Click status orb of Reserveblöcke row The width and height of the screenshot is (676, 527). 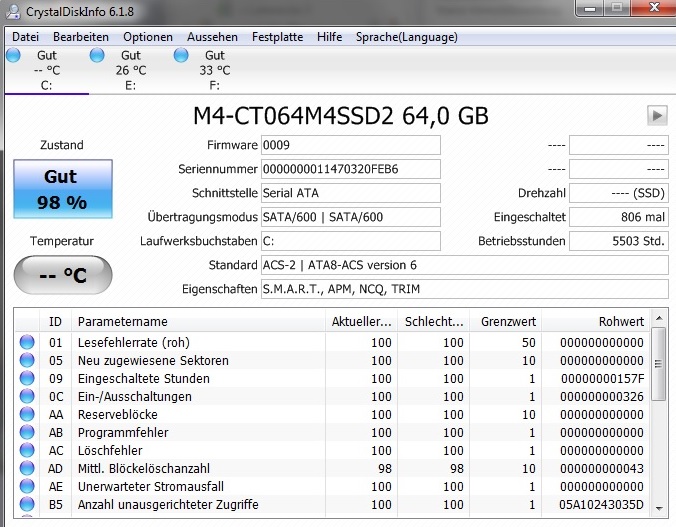(x=27, y=414)
